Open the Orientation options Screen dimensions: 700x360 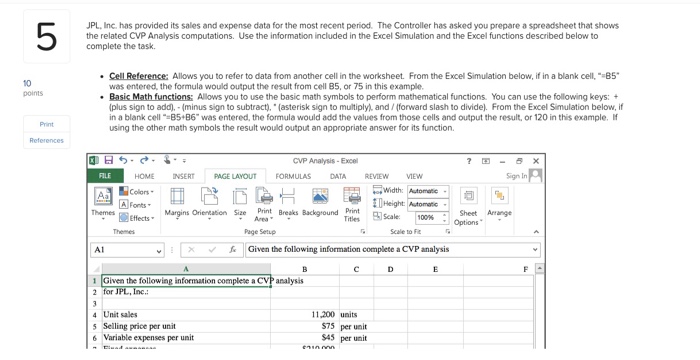pos(209,202)
